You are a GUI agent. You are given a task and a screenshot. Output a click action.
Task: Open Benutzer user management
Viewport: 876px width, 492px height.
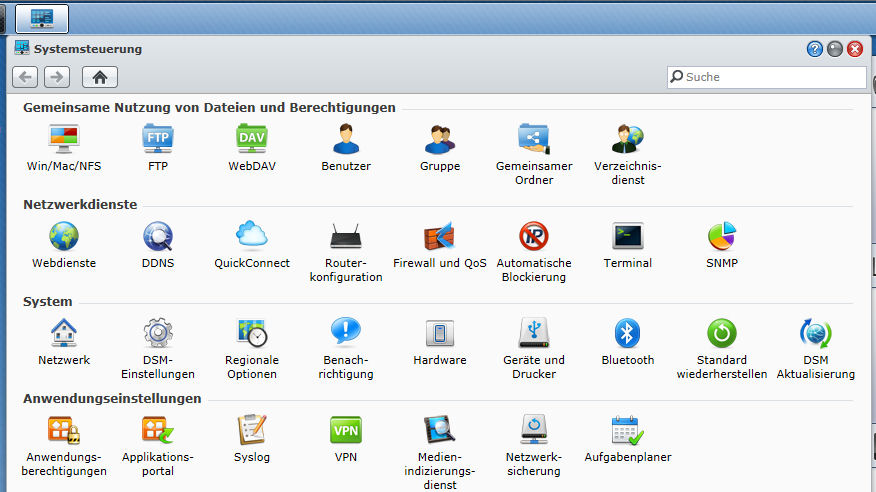click(346, 139)
